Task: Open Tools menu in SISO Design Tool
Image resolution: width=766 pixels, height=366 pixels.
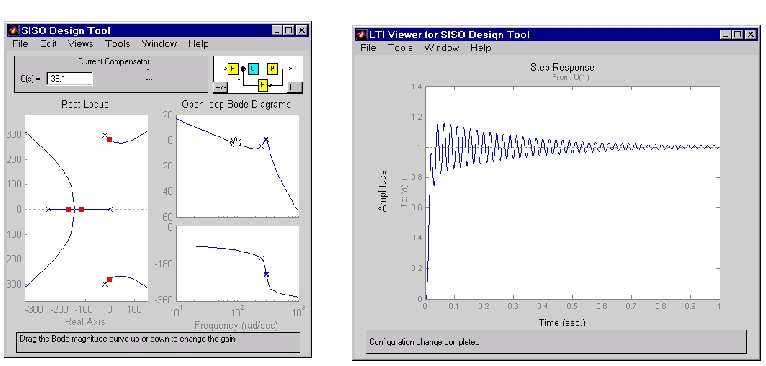Action: click(x=117, y=43)
